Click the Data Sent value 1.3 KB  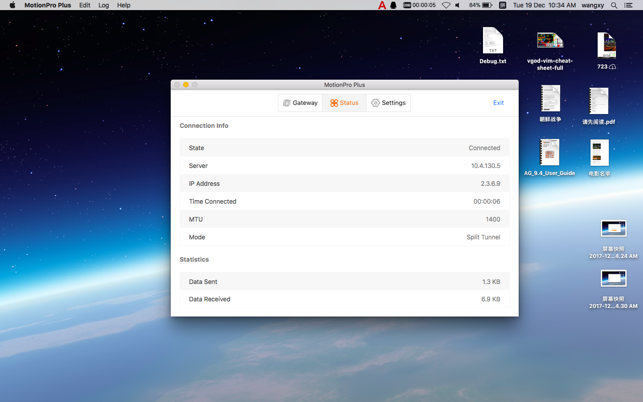[491, 282]
